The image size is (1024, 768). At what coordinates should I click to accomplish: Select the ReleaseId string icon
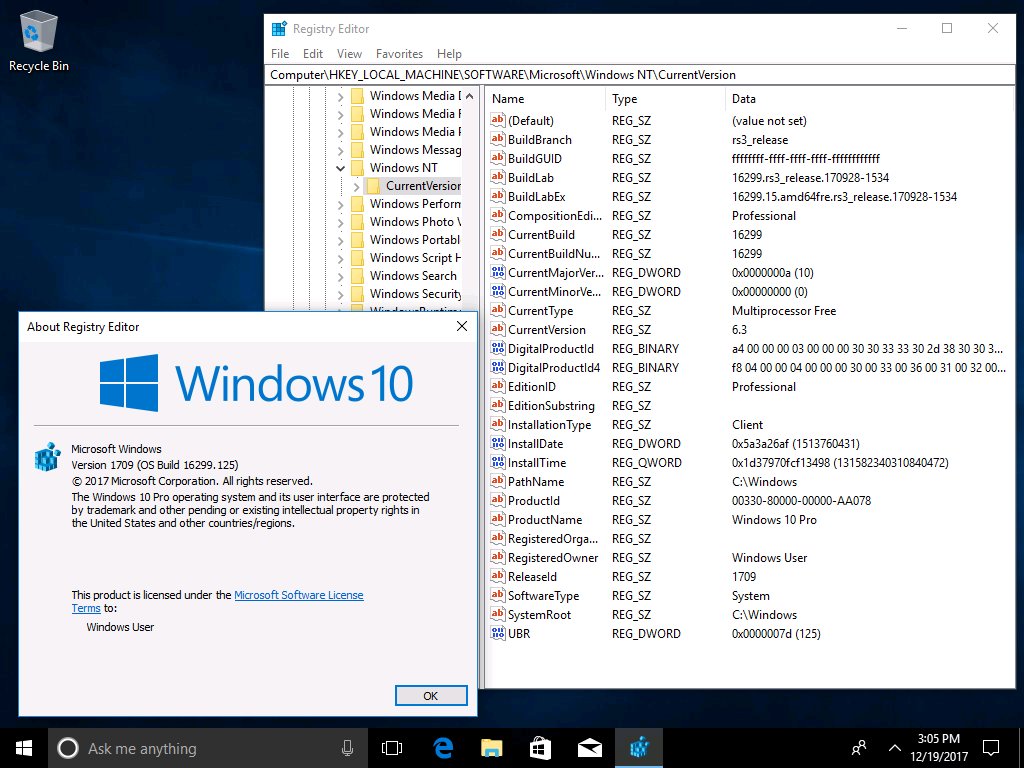tap(498, 577)
